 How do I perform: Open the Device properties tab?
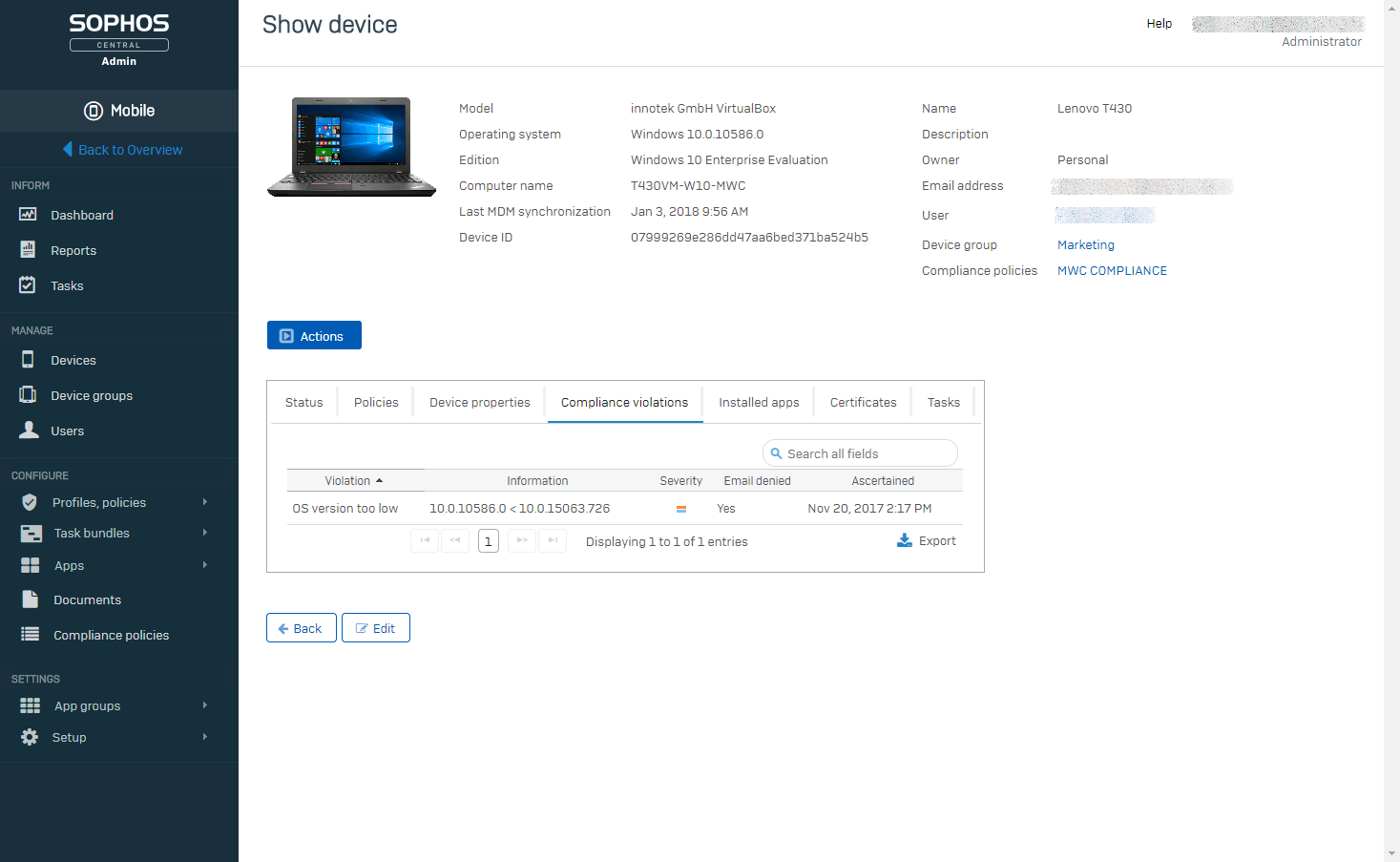click(x=480, y=402)
